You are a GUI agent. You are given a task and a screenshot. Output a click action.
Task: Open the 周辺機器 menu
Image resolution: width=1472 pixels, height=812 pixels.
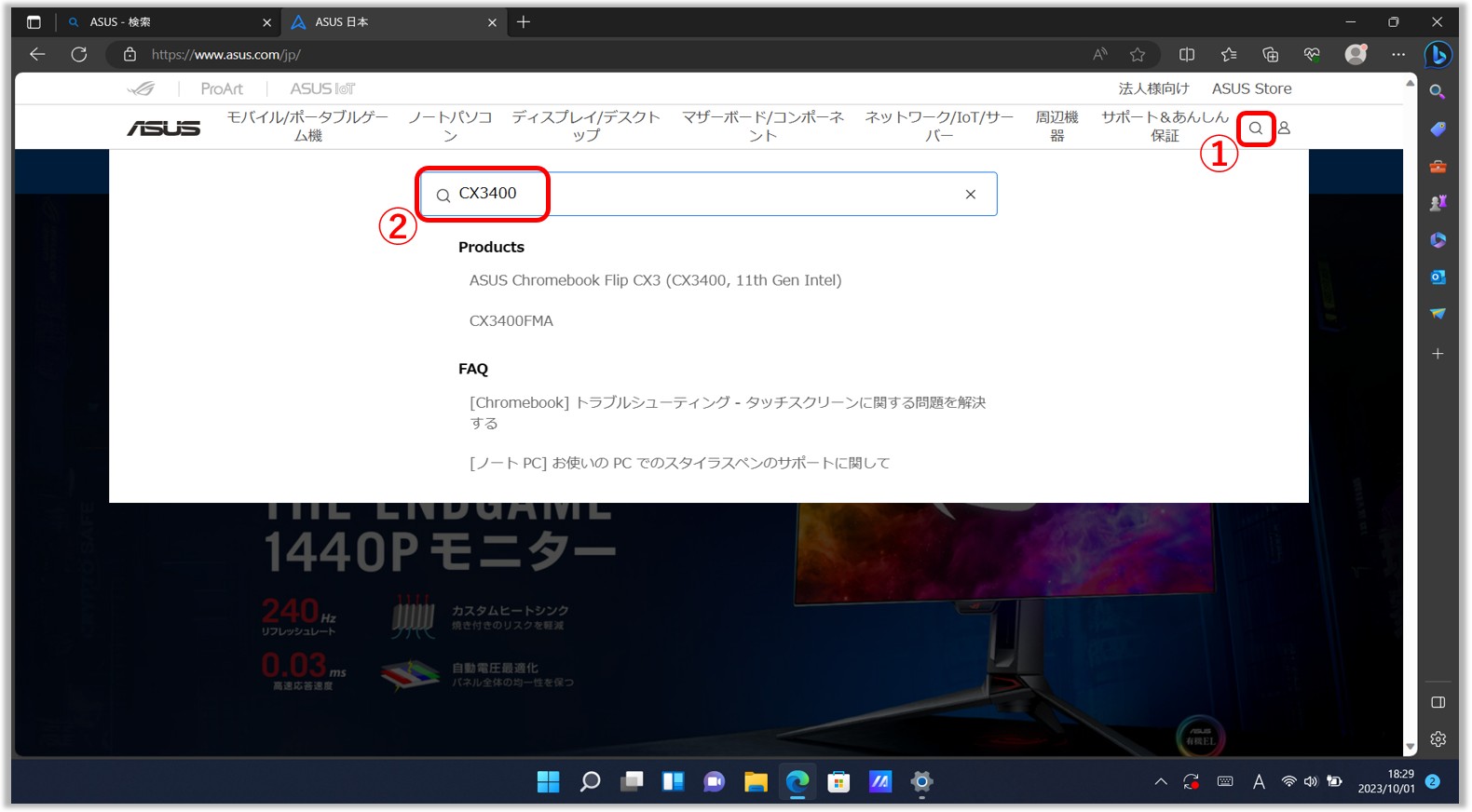click(1057, 127)
